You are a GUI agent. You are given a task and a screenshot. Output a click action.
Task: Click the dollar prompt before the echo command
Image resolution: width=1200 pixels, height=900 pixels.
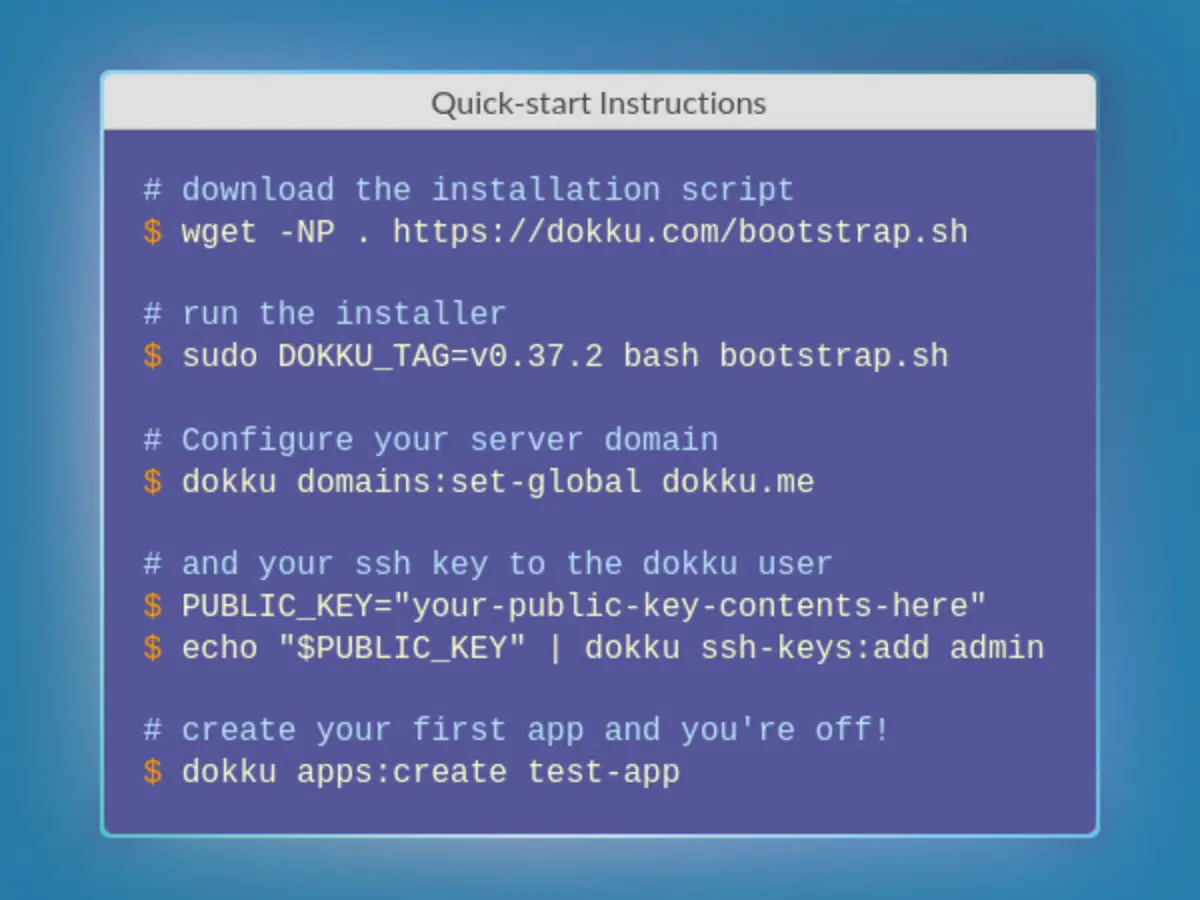point(152,647)
